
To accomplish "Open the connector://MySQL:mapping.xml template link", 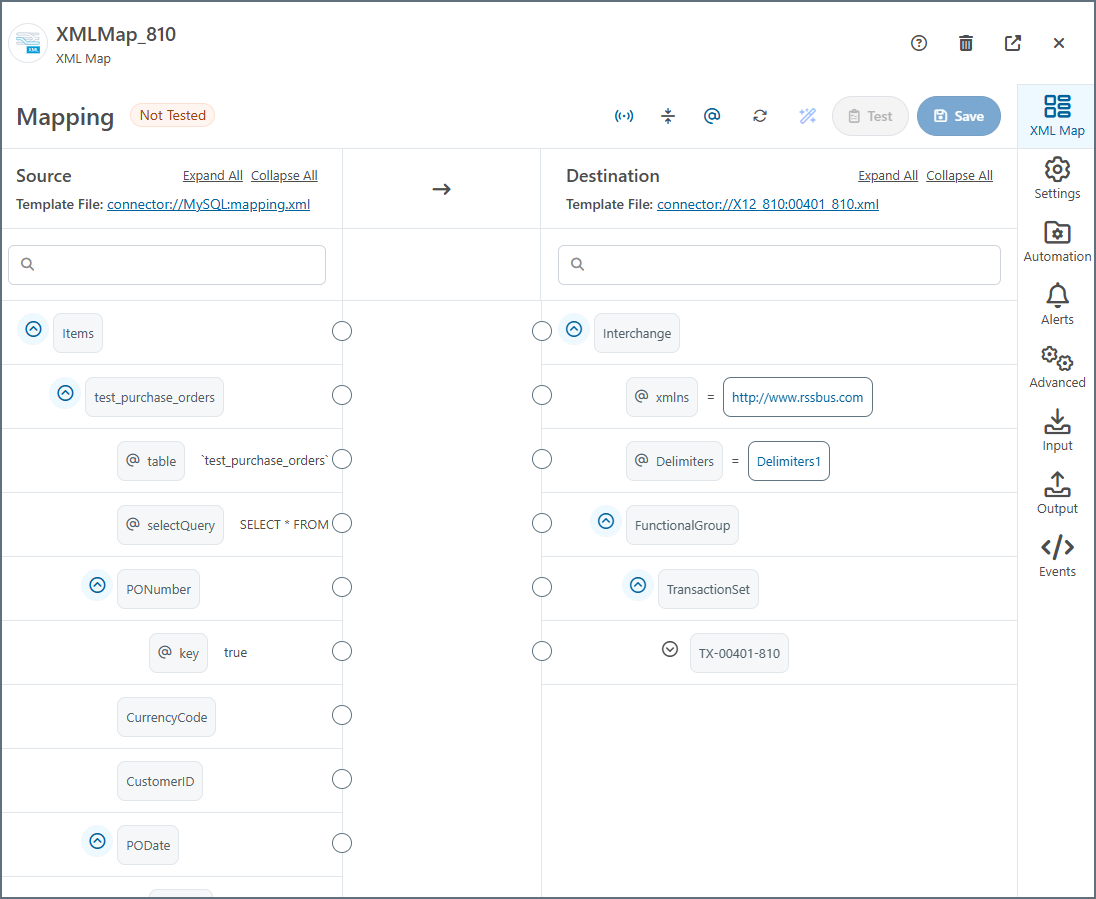I will pos(208,204).
